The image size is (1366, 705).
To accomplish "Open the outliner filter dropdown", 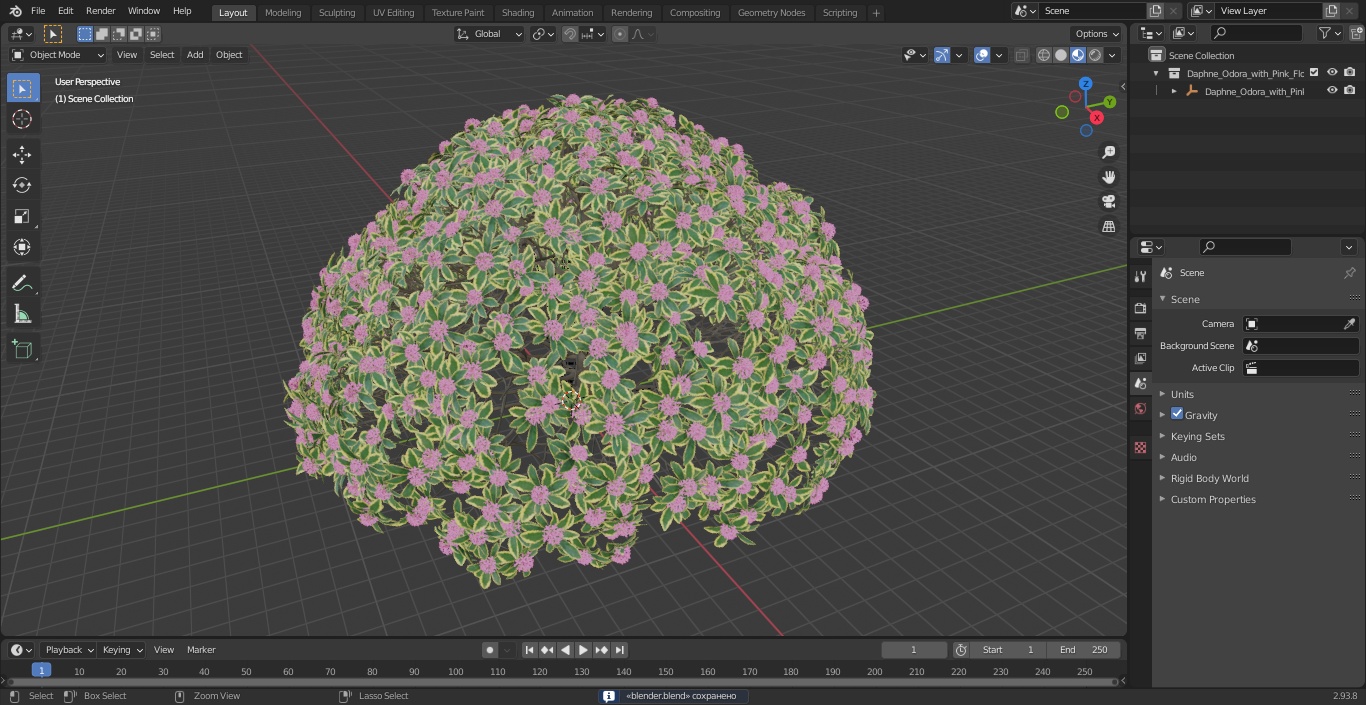I will [1329, 33].
